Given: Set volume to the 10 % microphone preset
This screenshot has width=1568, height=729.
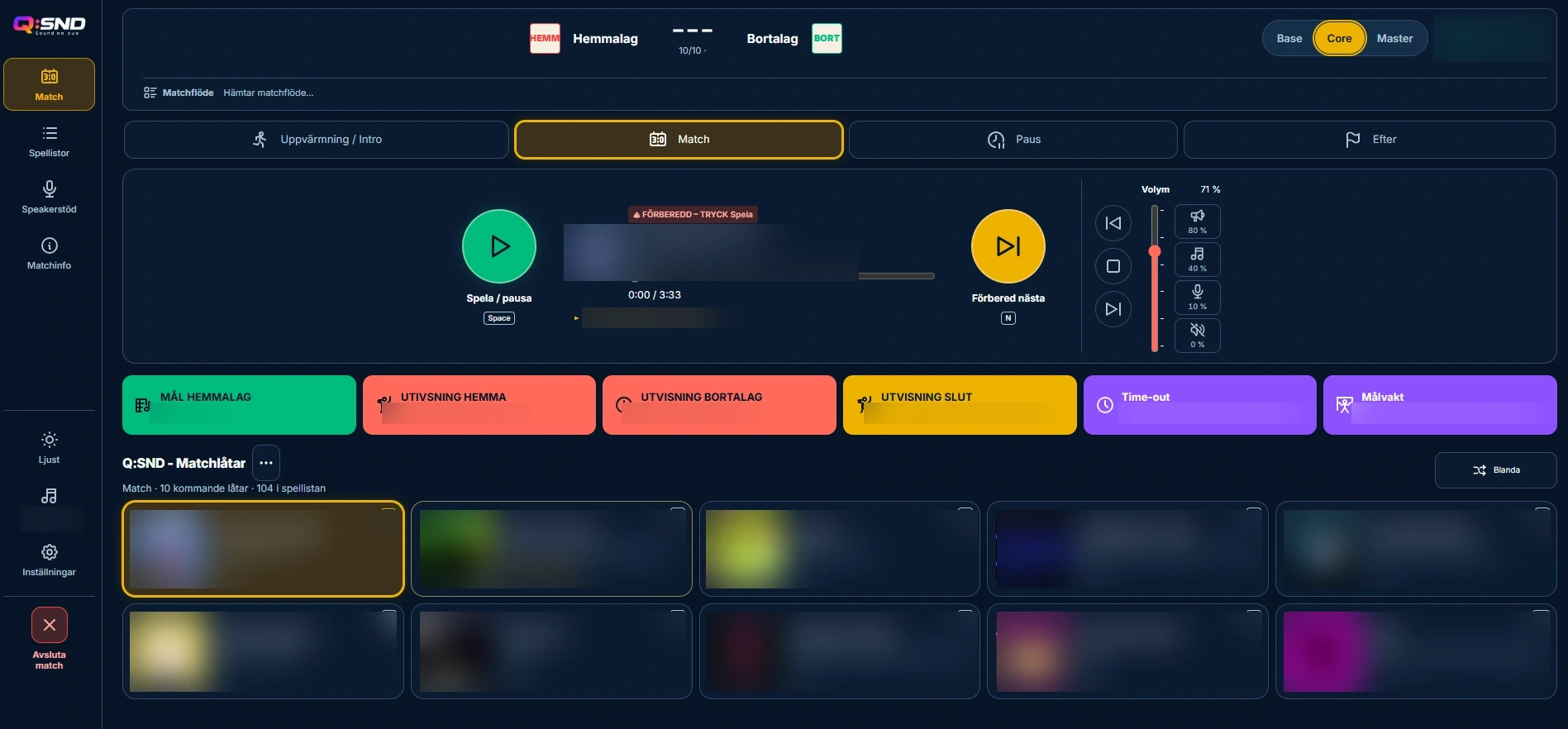Looking at the screenshot, I should click(x=1197, y=298).
